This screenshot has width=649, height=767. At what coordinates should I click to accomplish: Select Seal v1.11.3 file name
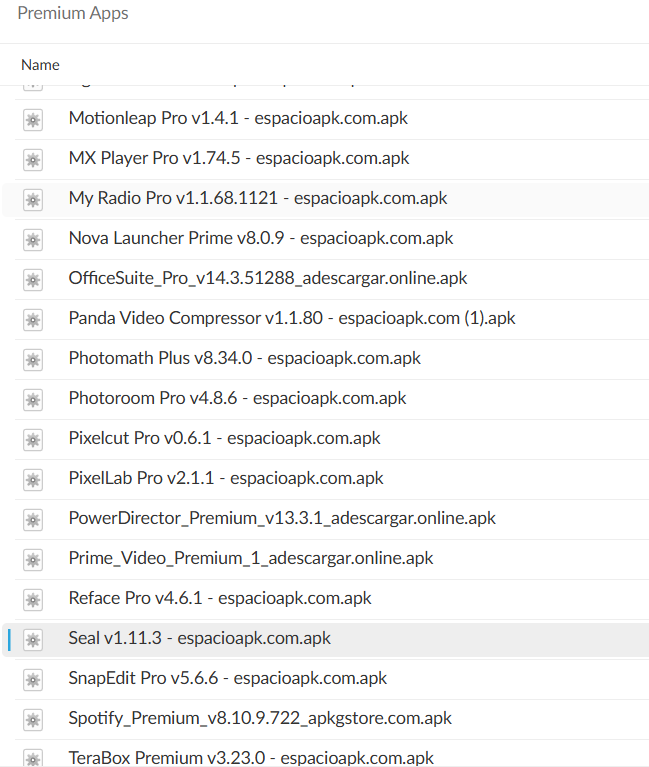(200, 639)
